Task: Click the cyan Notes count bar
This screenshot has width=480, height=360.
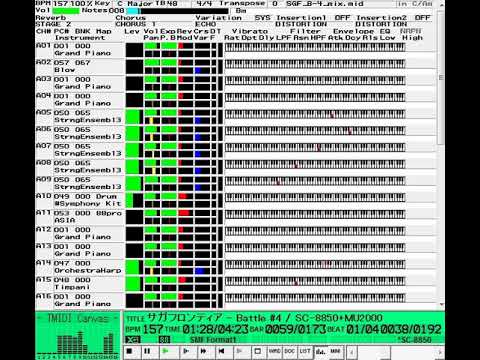Action: coord(133,11)
